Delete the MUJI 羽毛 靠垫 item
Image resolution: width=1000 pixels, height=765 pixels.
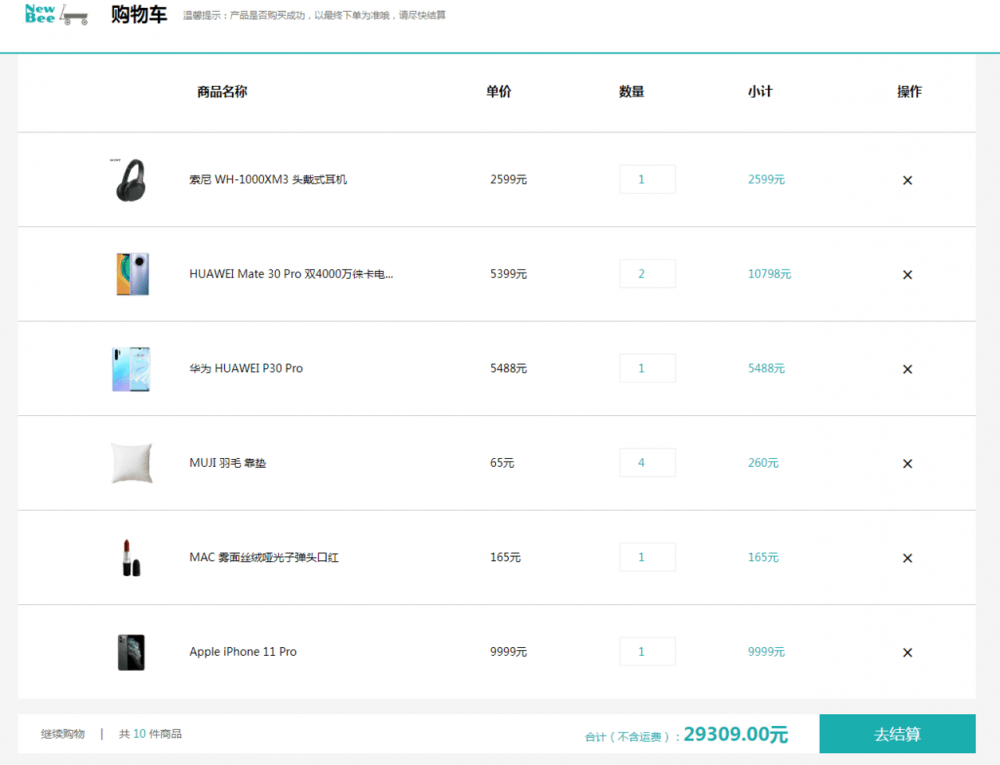907,463
